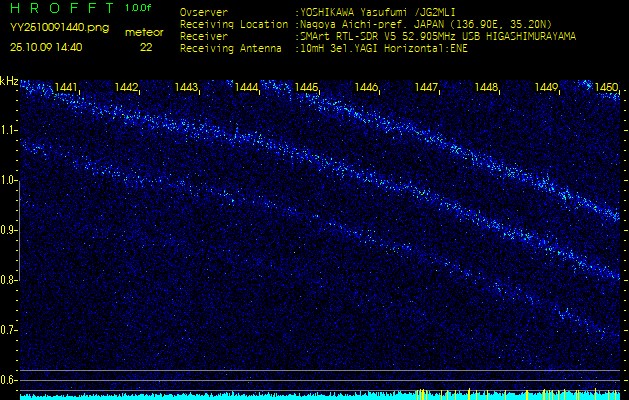Click the observer name YOSHIKAWA Yasufumi

point(364,14)
